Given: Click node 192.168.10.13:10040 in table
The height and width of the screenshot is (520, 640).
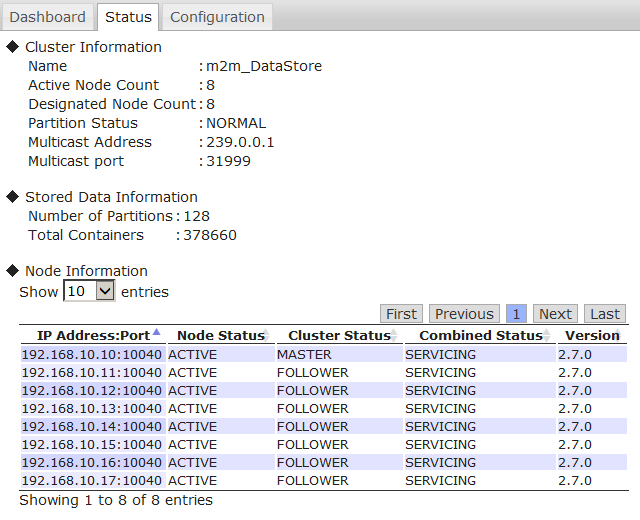Looking at the screenshot, I should coord(92,409).
